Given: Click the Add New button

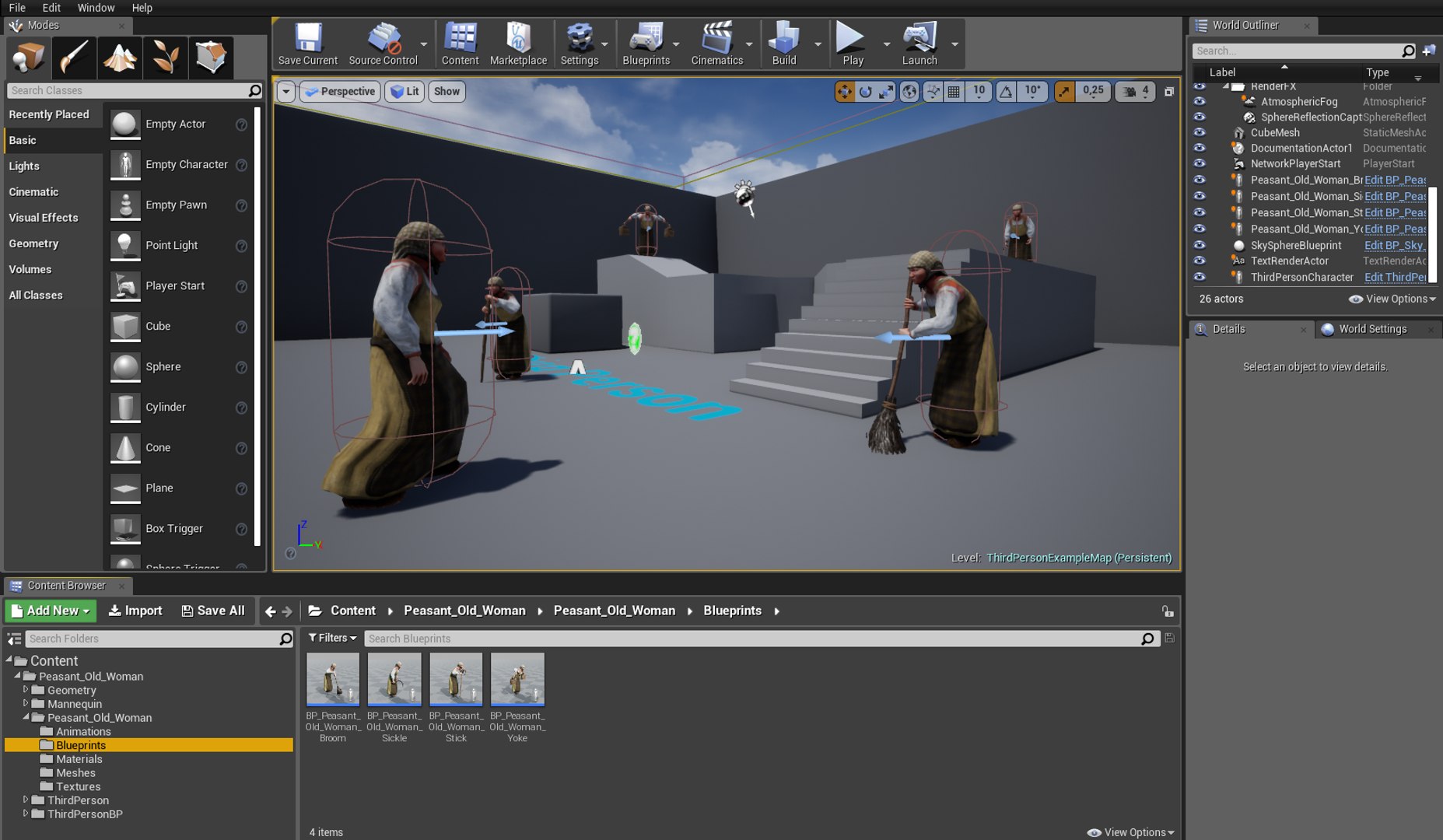Looking at the screenshot, I should pyautogui.click(x=51, y=611).
